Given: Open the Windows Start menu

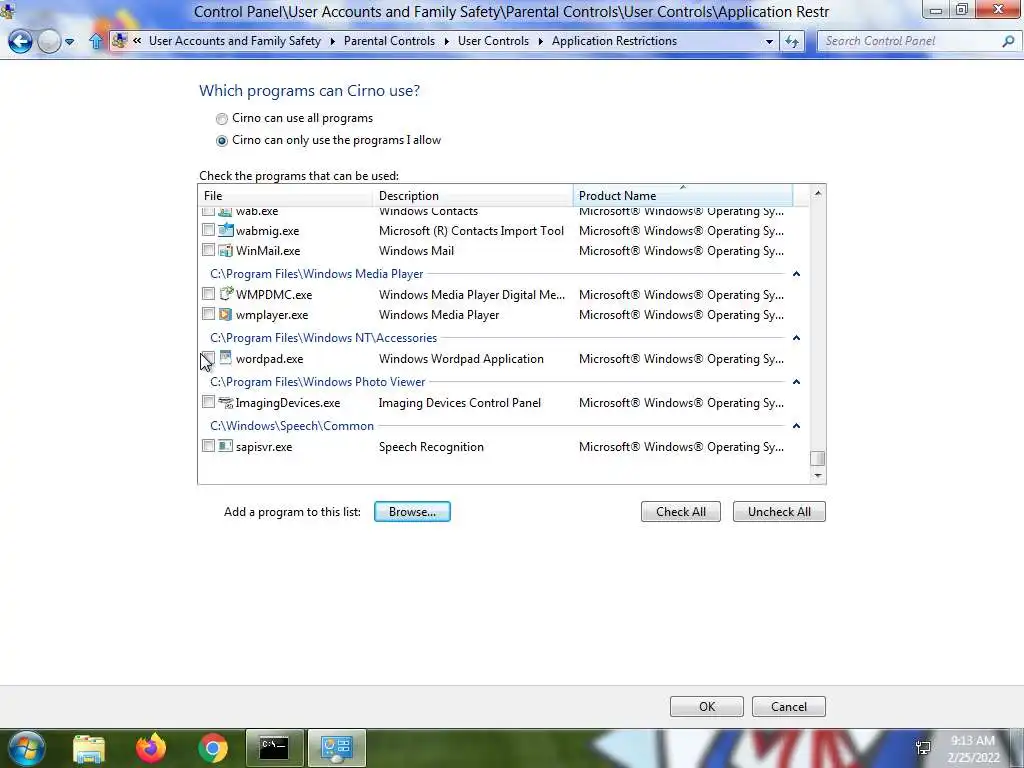Looking at the screenshot, I should click(x=26, y=748).
